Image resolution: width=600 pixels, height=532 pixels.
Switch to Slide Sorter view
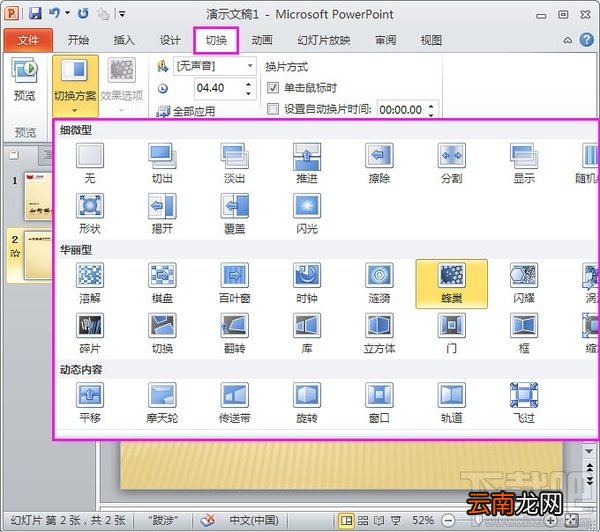click(x=363, y=521)
